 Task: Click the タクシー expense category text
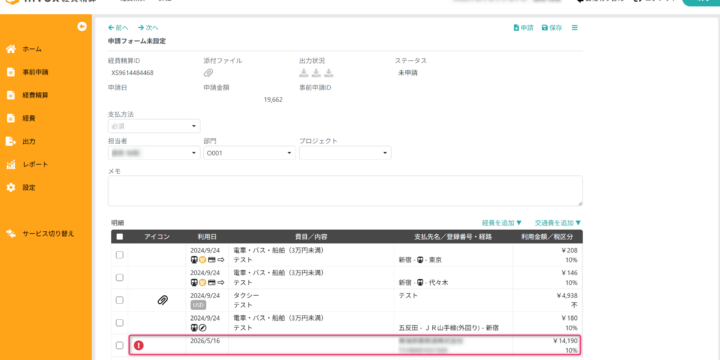click(247, 296)
